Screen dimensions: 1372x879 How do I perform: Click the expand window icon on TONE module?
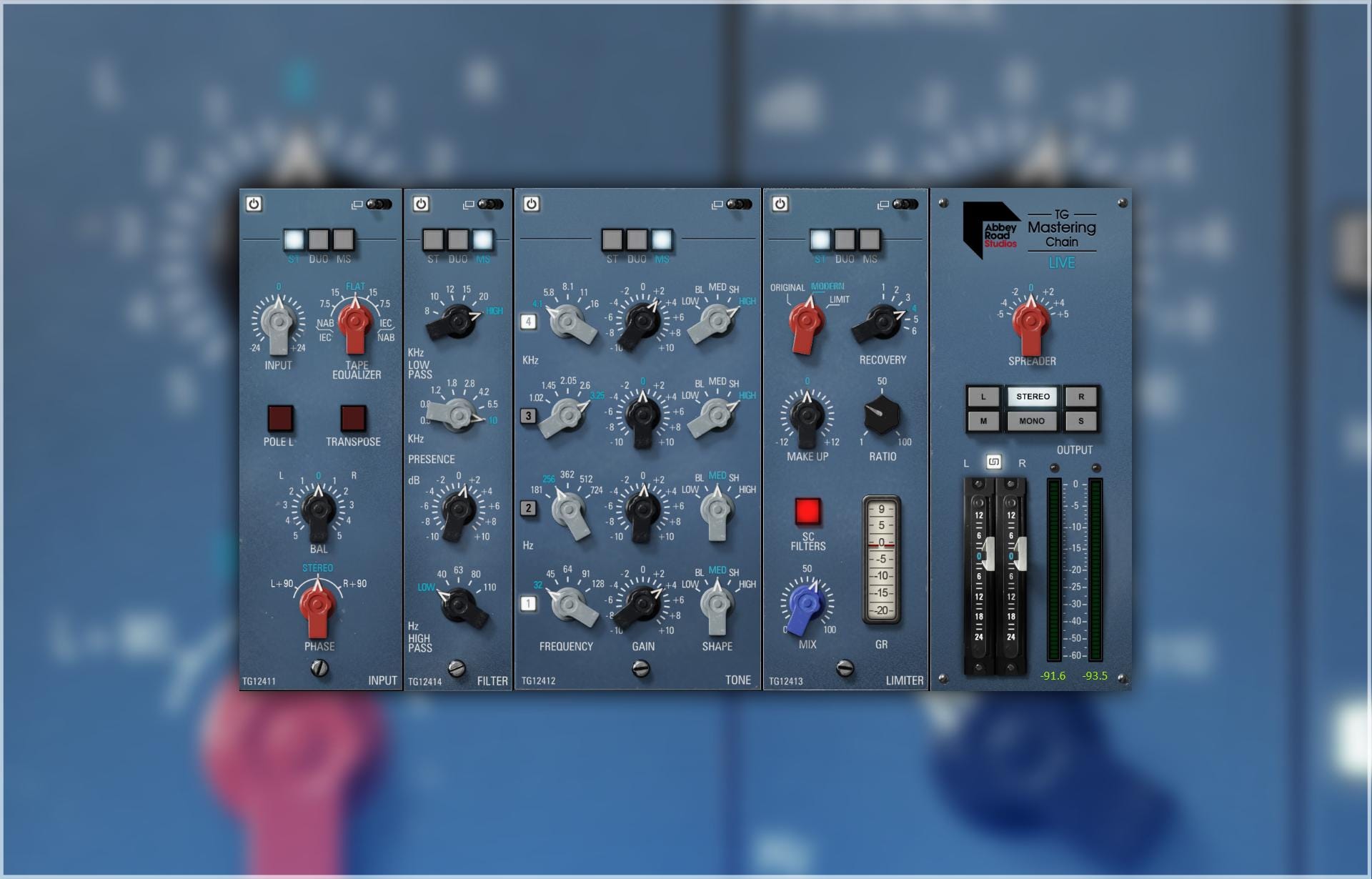pyautogui.click(x=717, y=204)
